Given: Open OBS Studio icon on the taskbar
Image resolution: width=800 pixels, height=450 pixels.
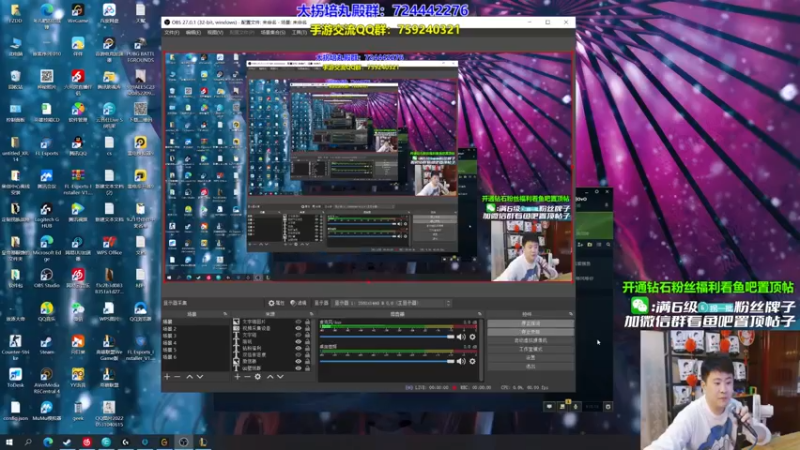Looking at the screenshot, I should pos(184,442).
